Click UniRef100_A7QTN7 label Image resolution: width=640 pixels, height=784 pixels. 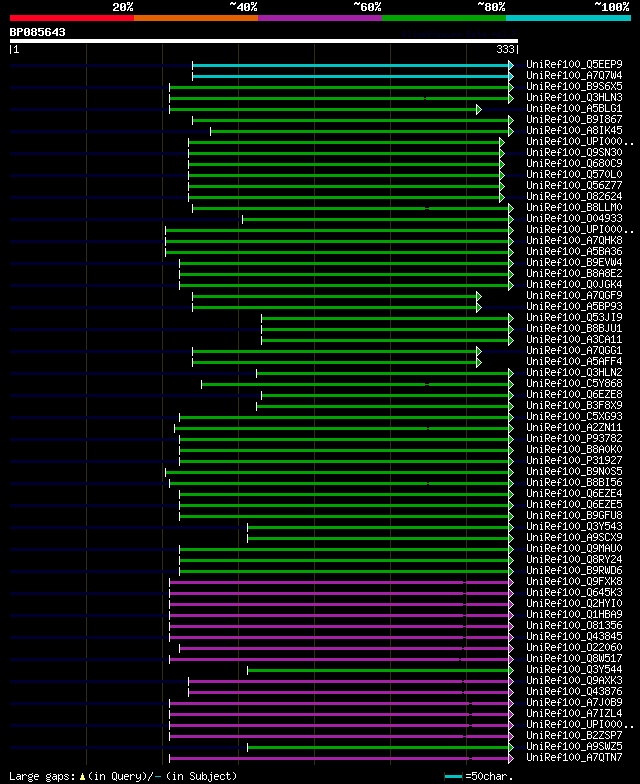point(574,758)
